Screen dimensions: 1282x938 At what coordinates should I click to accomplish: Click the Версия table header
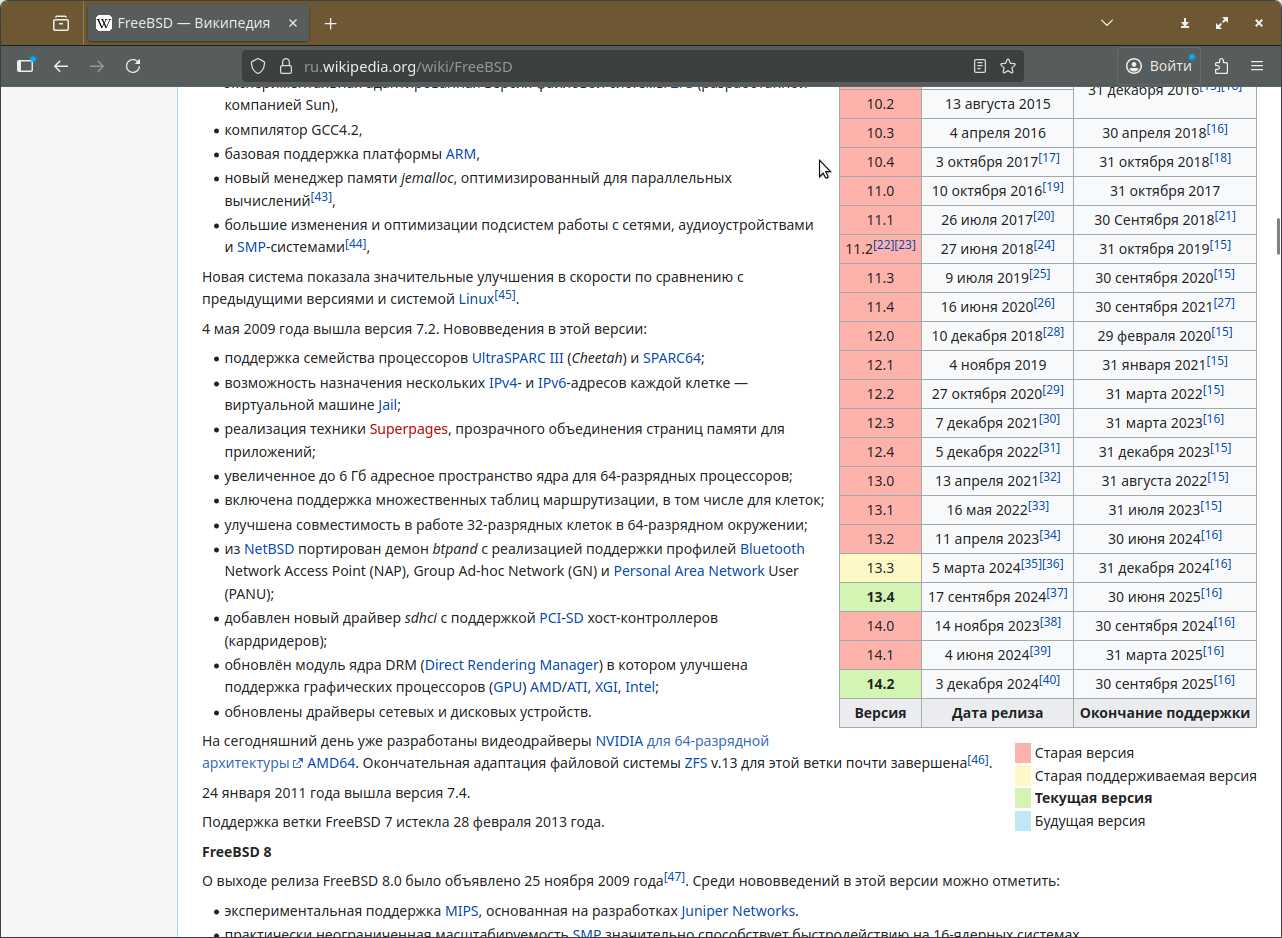point(880,713)
